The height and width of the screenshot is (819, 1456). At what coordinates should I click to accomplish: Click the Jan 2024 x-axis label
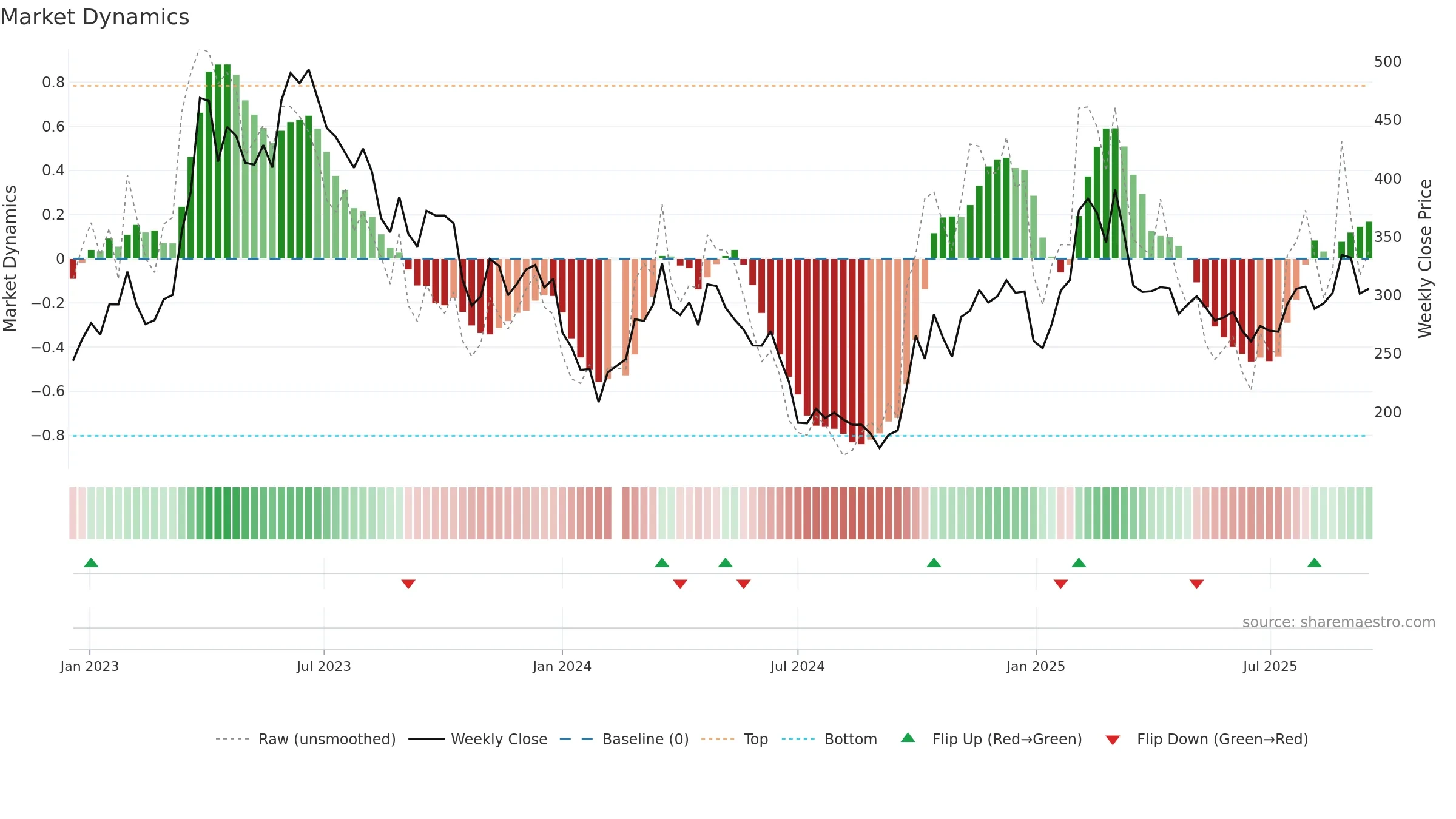coord(562,666)
